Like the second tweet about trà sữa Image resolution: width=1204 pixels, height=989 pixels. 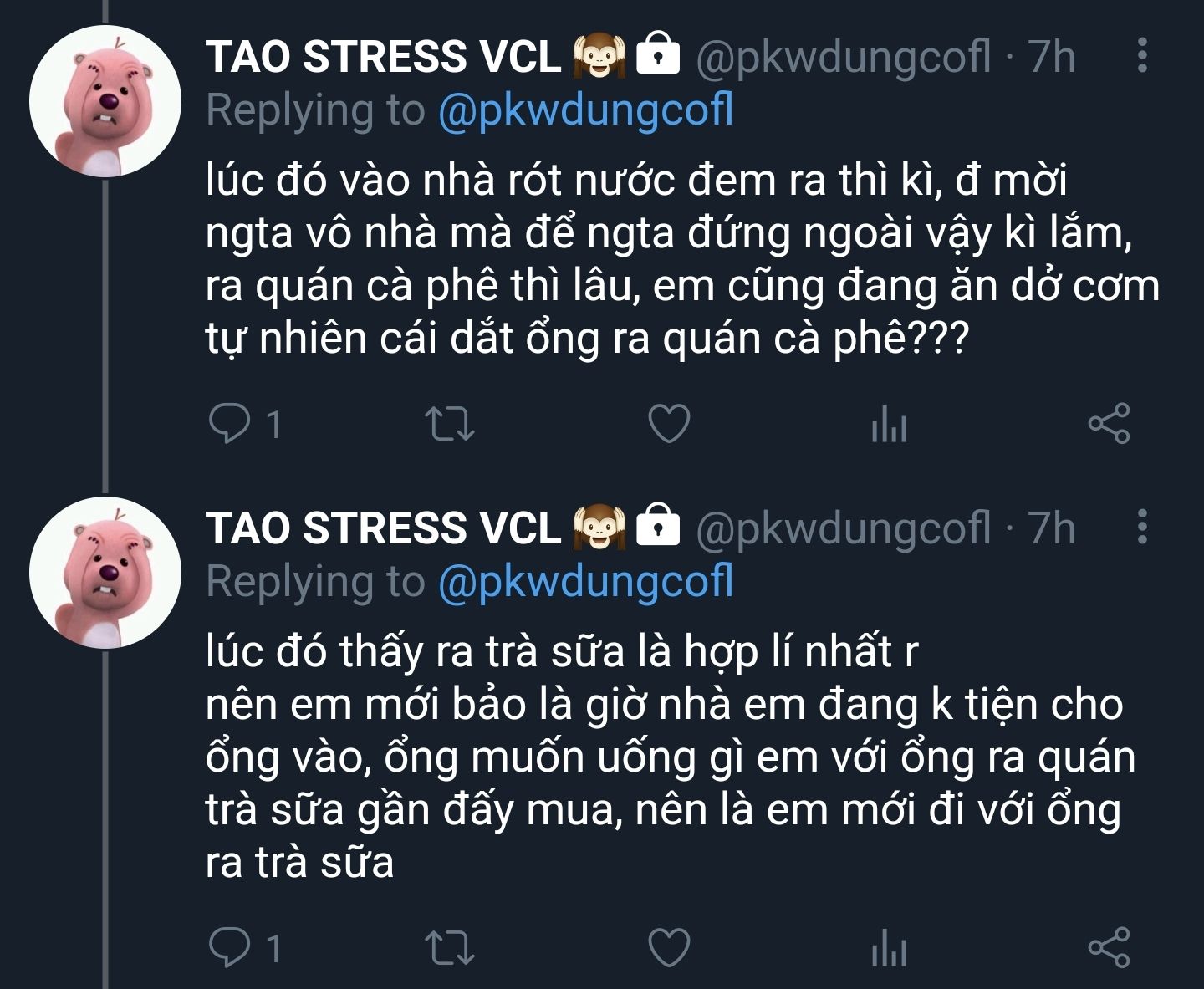click(670, 947)
